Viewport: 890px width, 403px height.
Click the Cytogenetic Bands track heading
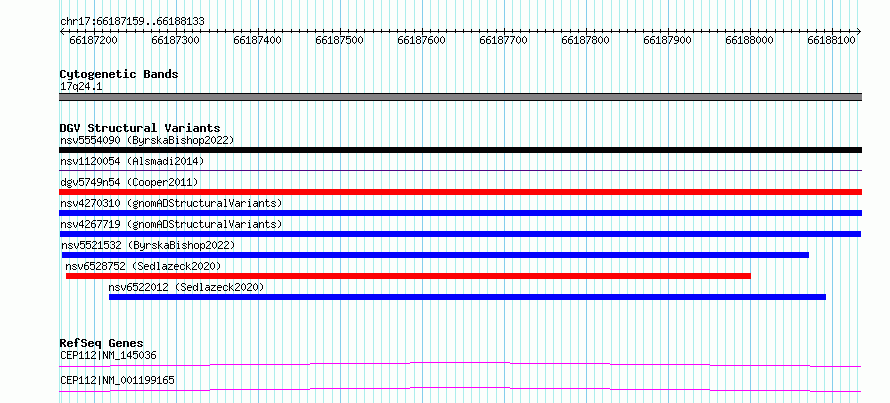119,74
